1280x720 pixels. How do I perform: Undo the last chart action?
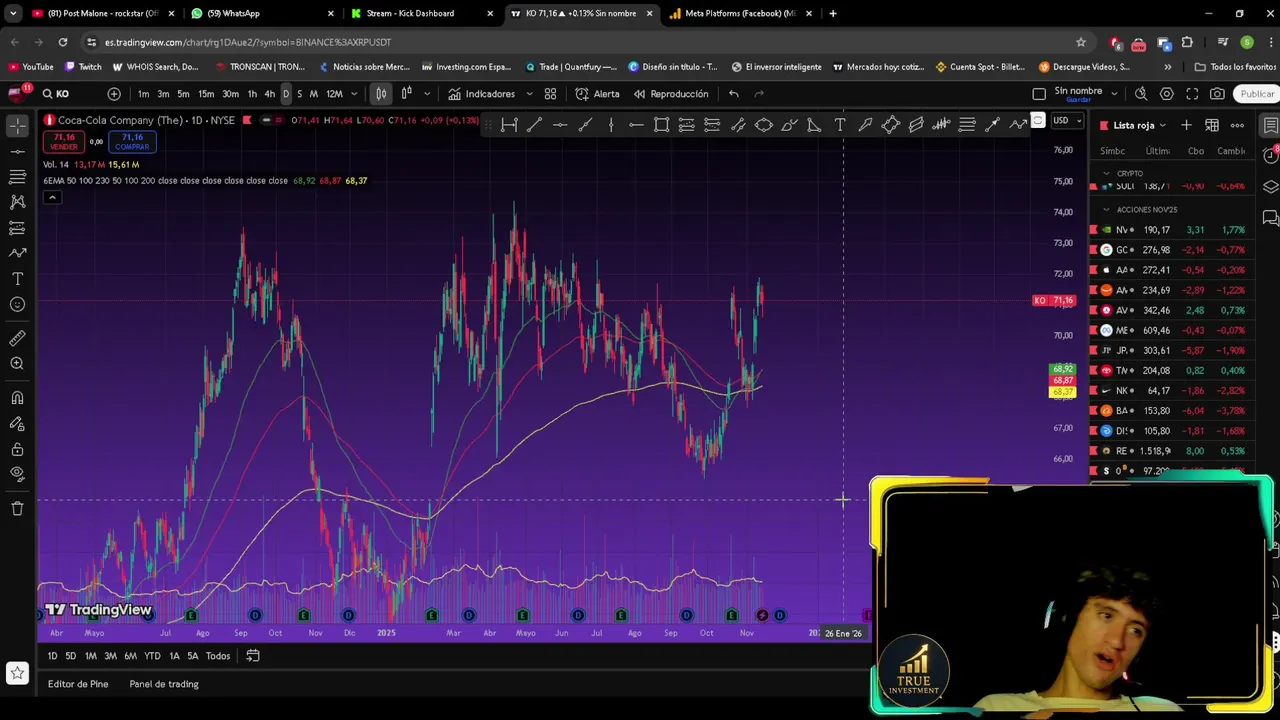(x=734, y=94)
